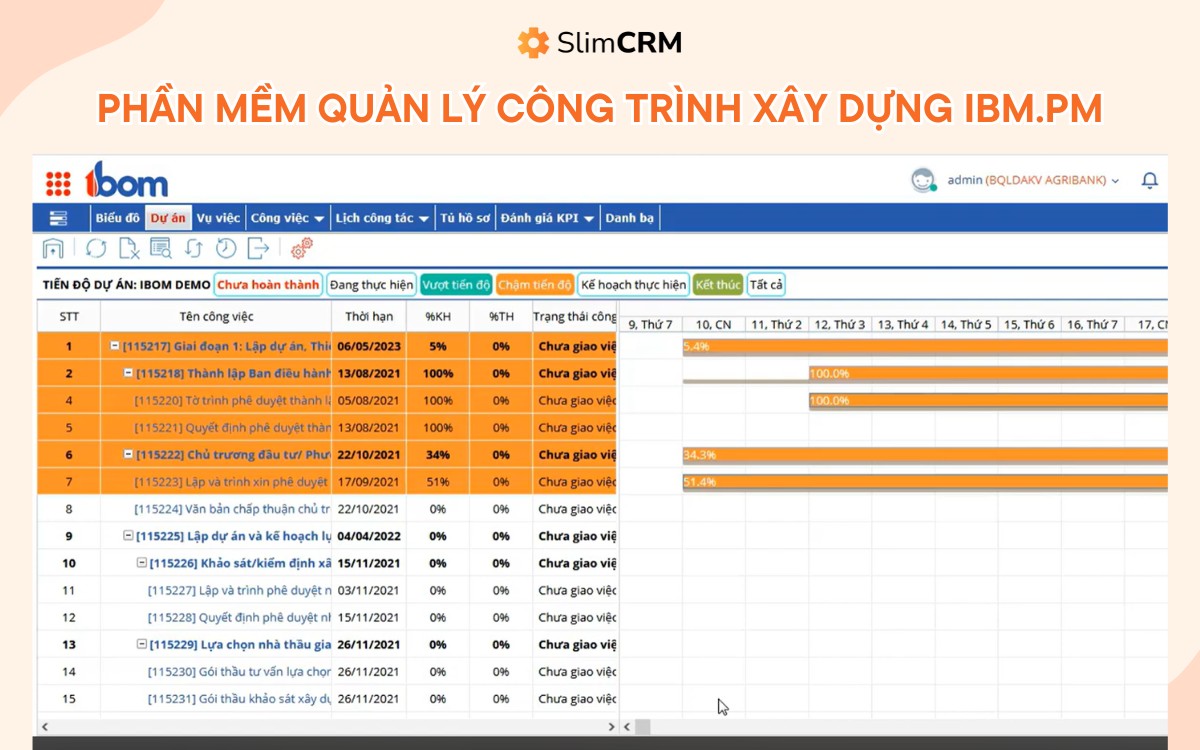Open the 'Danh bạ' menu item

pyautogui.click(x=631, y=216)
